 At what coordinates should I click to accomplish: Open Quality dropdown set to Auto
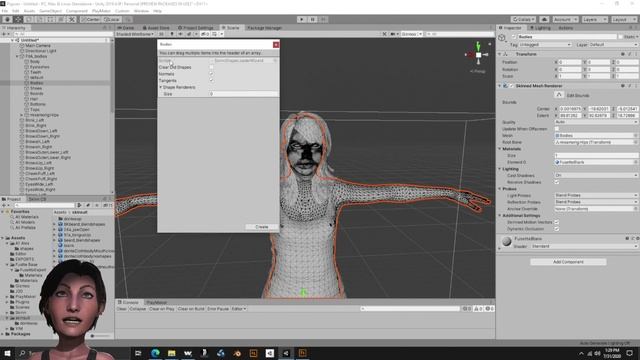(596, 122)
